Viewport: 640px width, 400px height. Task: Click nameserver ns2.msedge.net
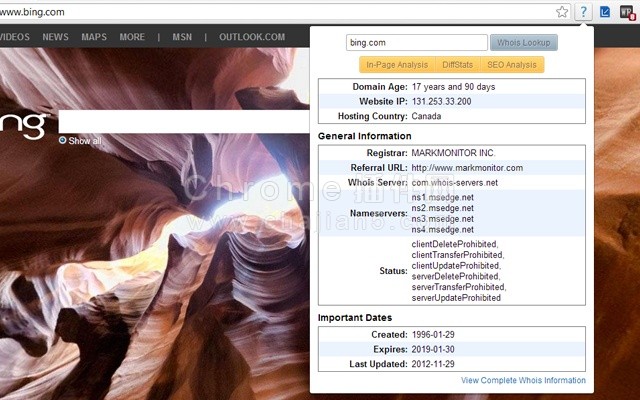tap(442, 208)
